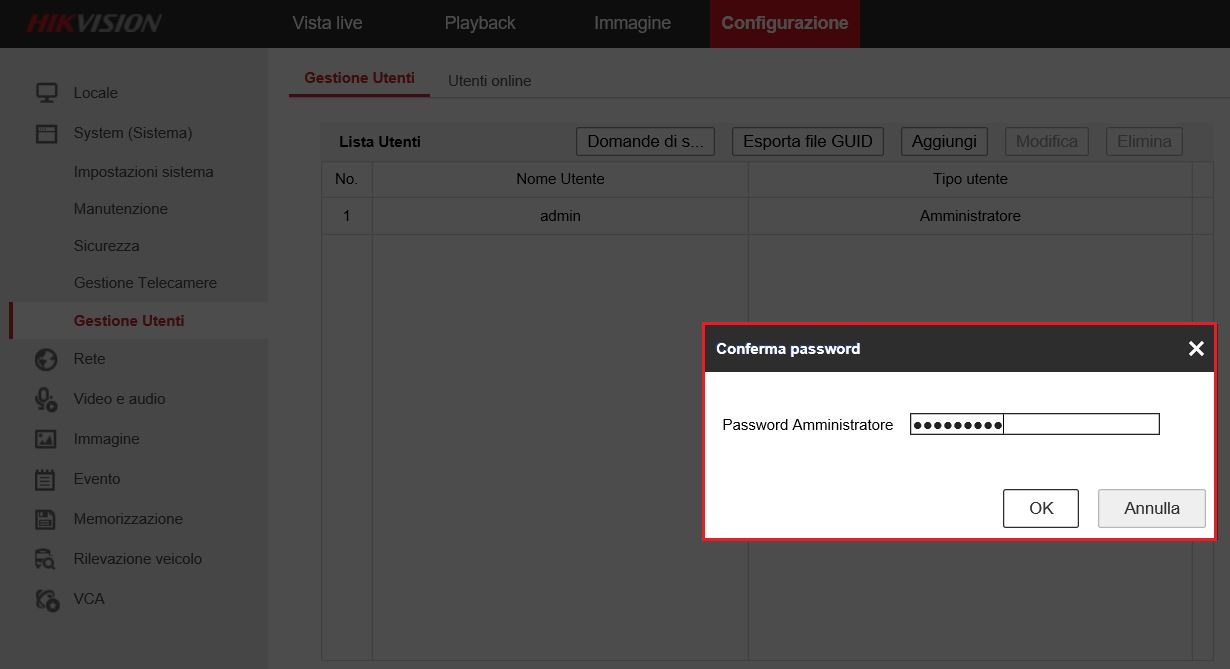Click the Locale monitor icon

tap(46, 93)
